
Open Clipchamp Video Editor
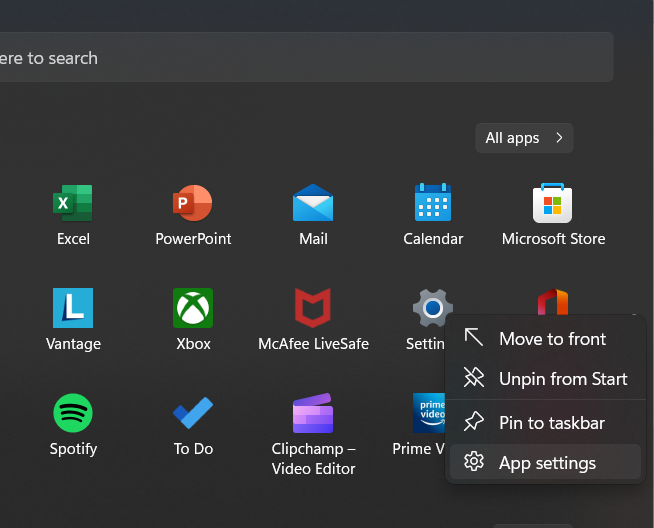[313, 413]
